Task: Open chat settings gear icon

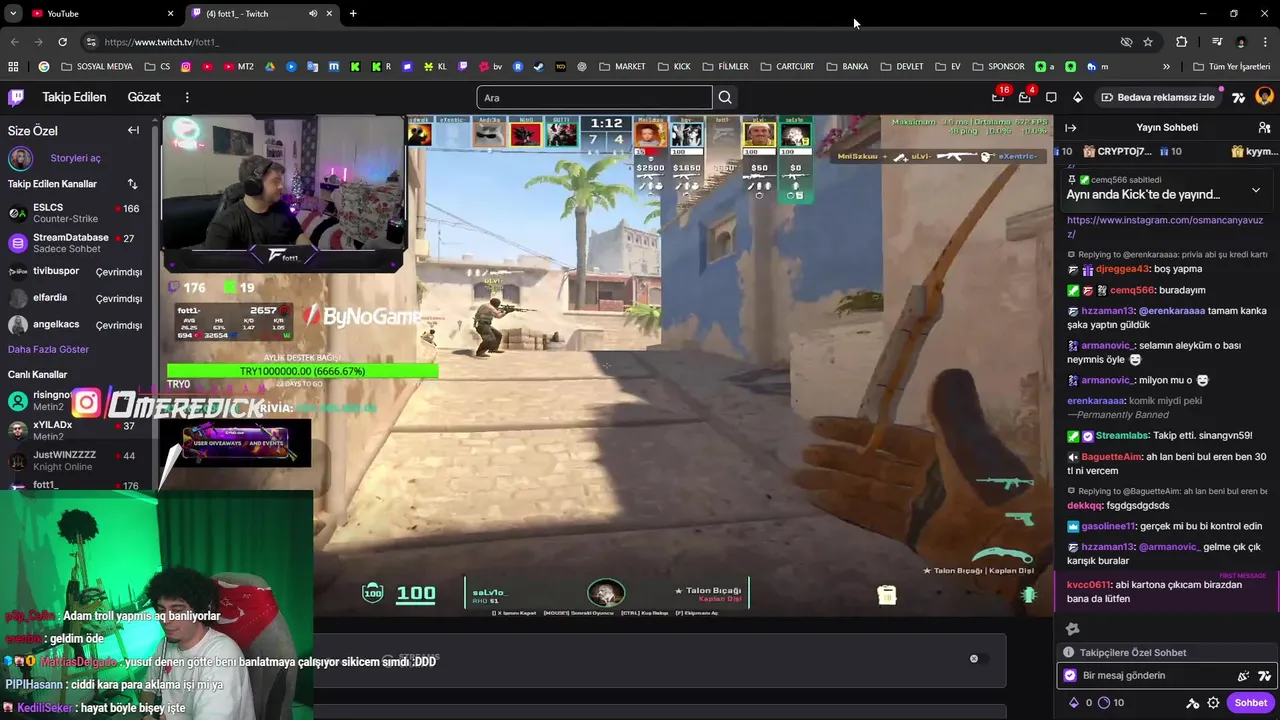Action: click(x=1213, y=703)
